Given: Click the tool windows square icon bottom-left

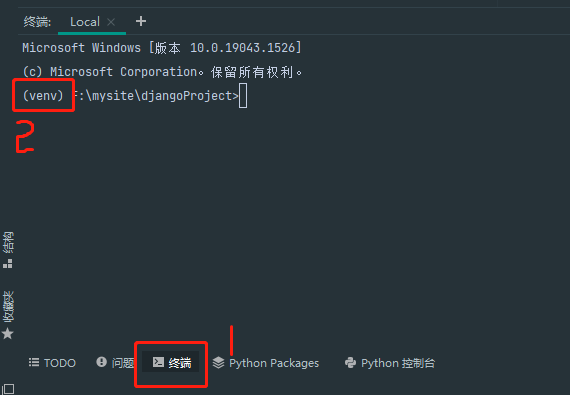Looking at the screenshot, I should pos(8,389).
